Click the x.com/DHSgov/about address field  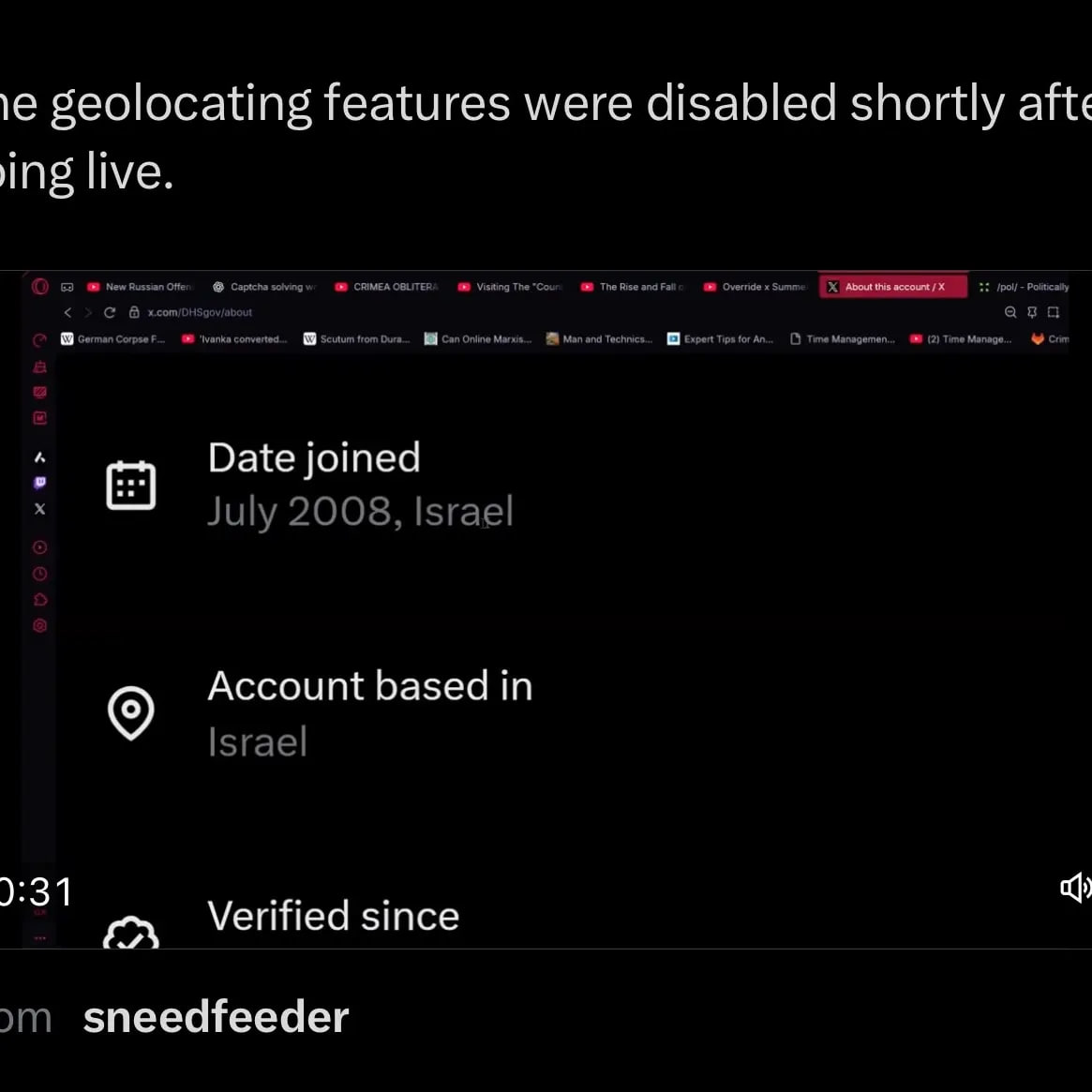(200, 312)
